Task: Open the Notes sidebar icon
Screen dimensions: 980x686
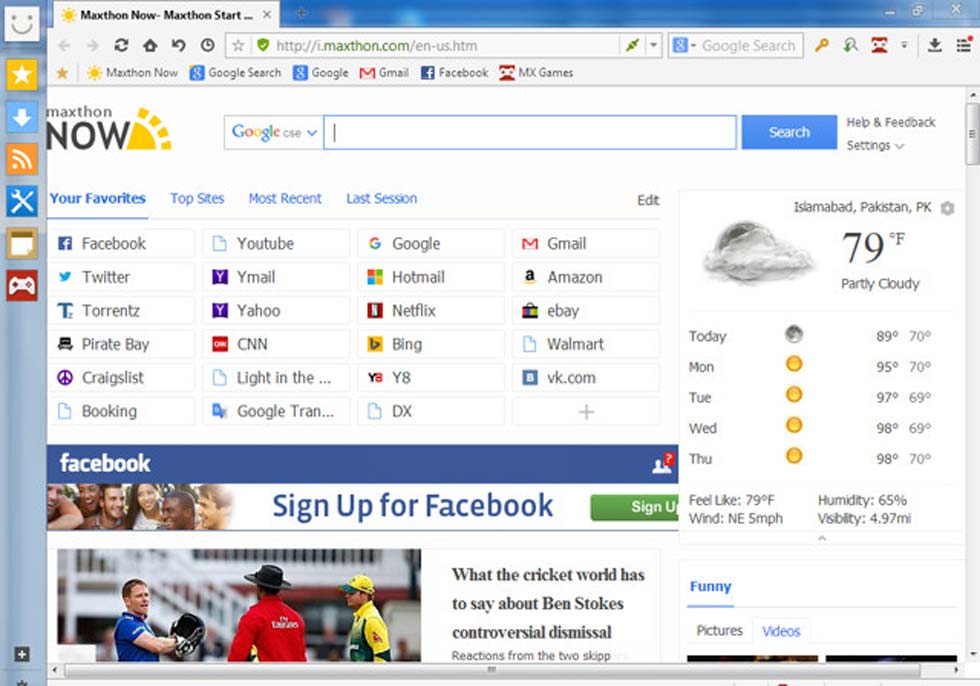Action: [22, 244]
